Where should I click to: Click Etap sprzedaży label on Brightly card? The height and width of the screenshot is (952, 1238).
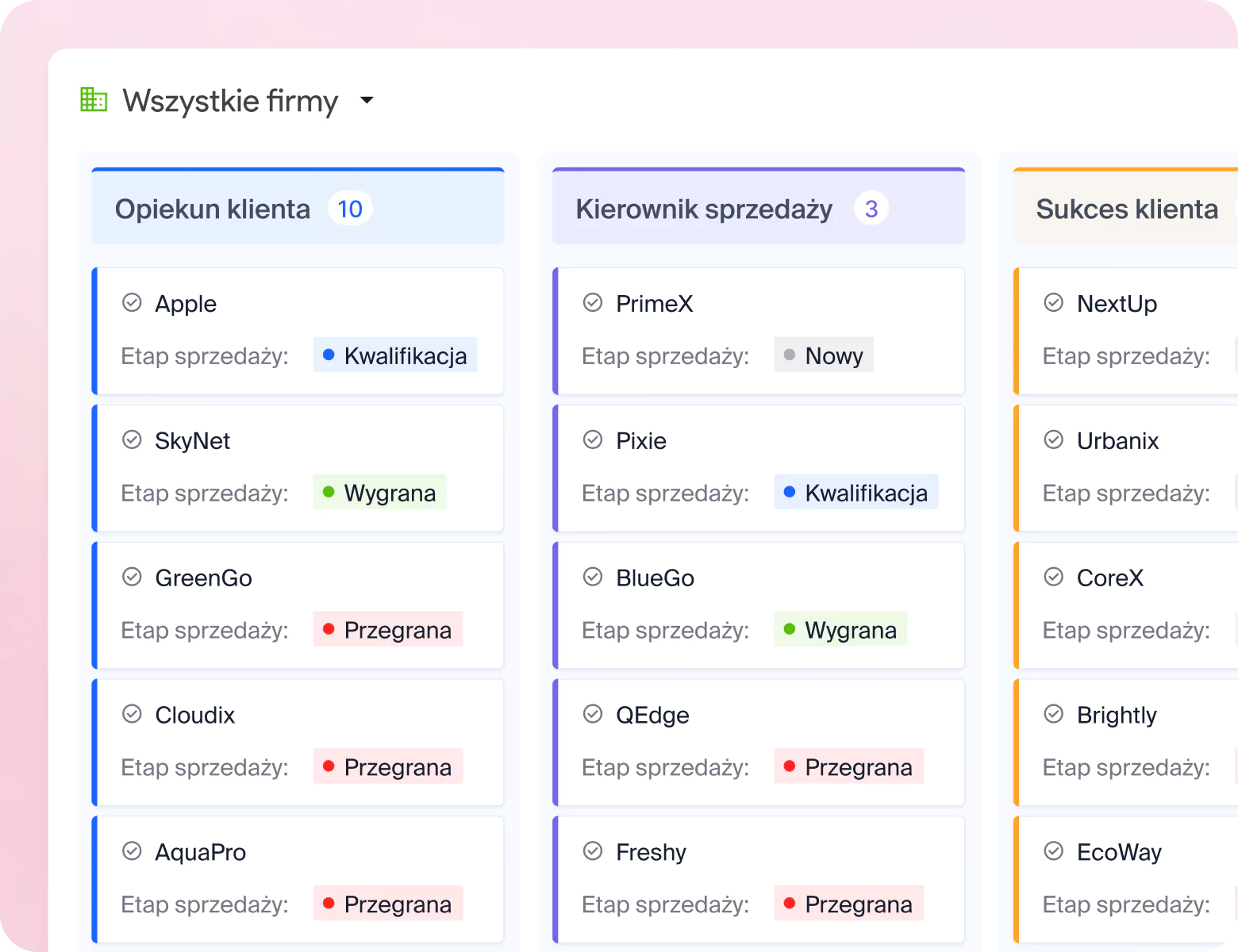pos(1127,768)
